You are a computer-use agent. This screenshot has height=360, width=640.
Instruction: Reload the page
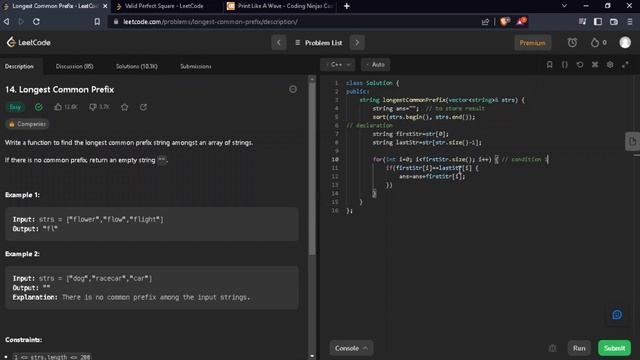pos(36,22)
